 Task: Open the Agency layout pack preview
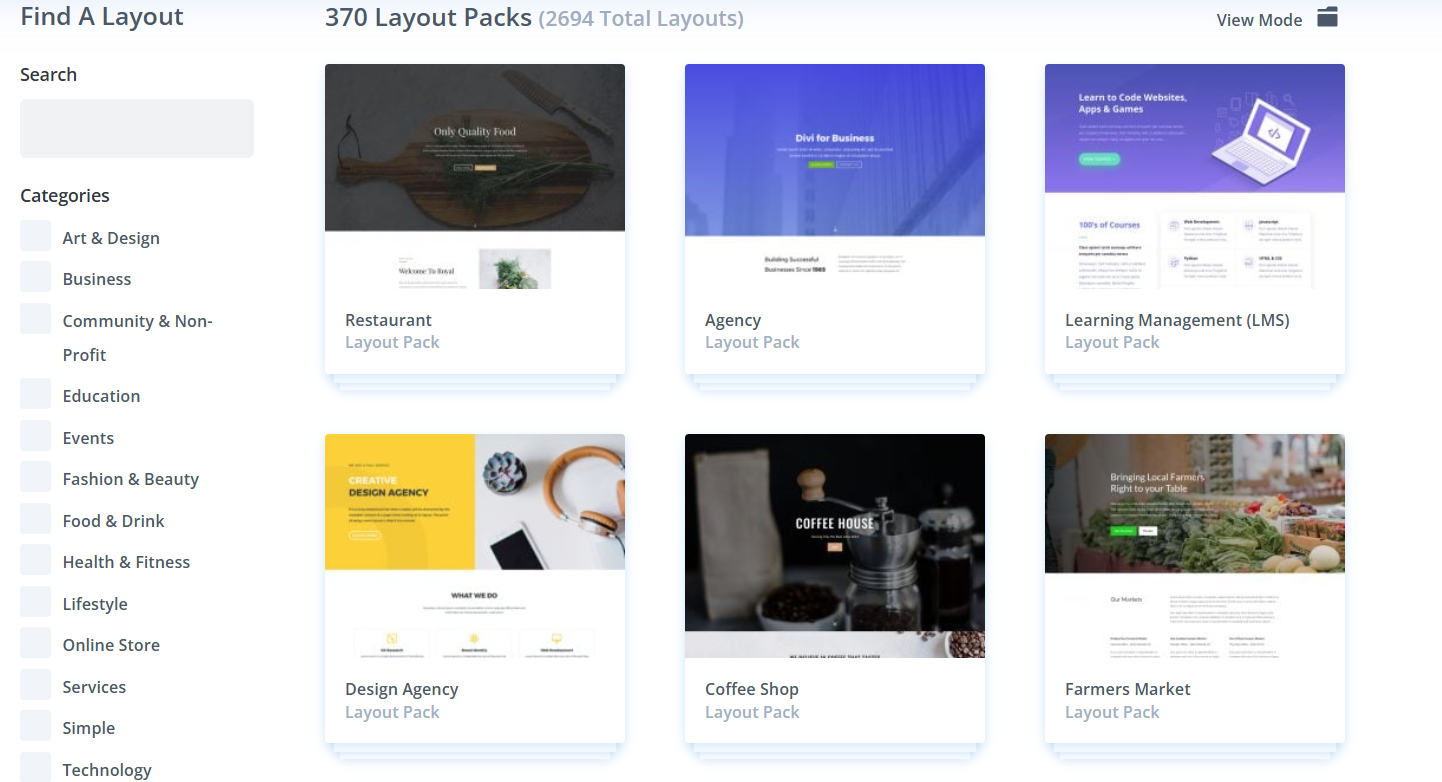click(835, 177)
